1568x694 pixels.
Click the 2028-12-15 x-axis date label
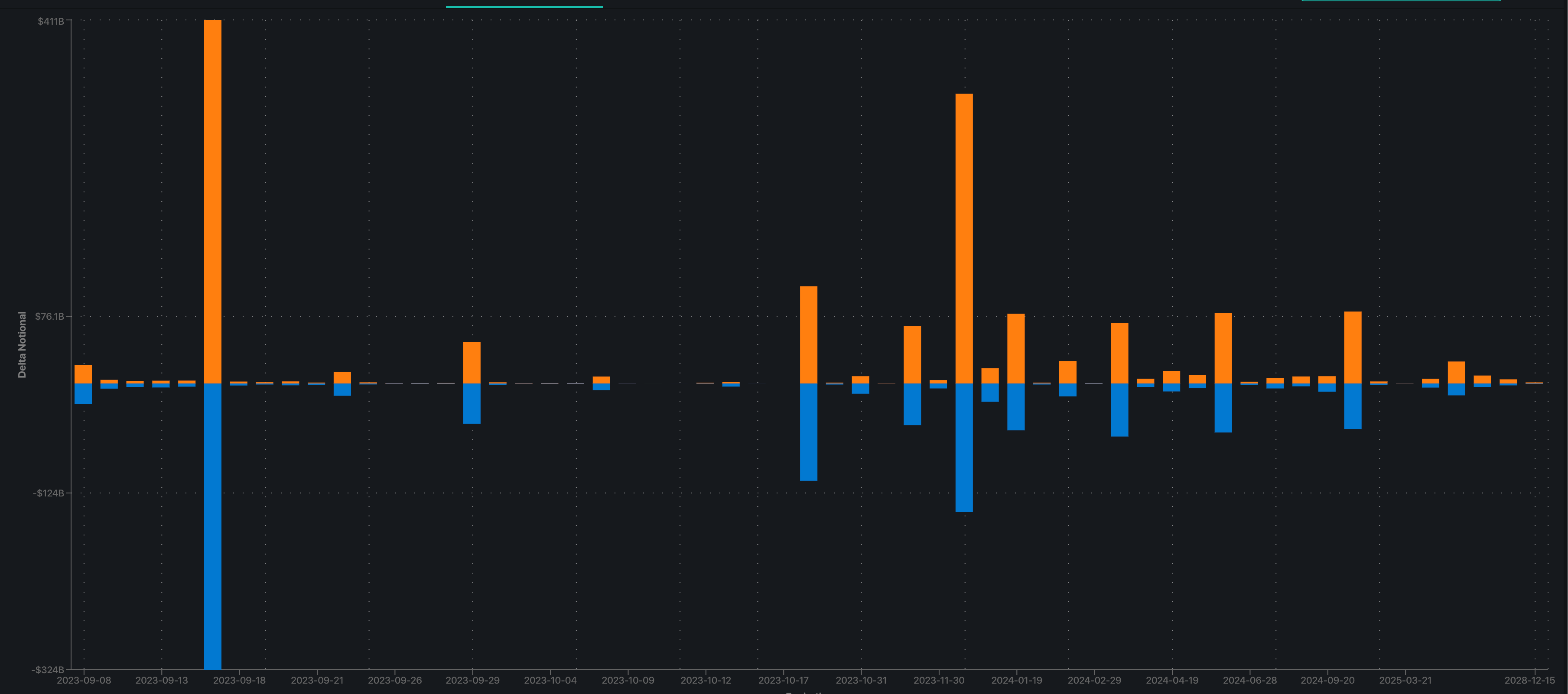click(1529, 680)
